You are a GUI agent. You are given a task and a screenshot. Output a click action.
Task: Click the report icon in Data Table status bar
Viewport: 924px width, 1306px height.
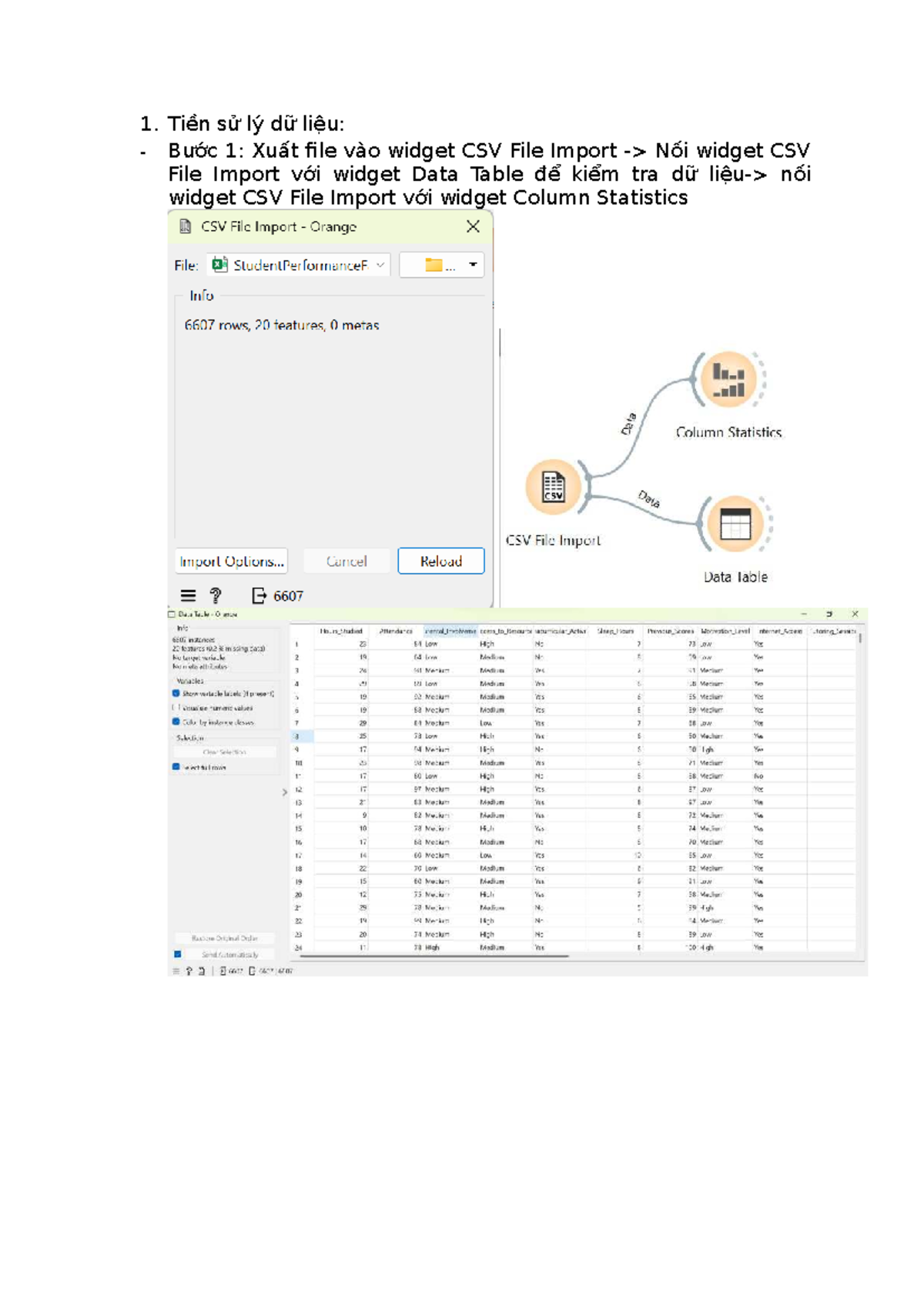click(201, 971)
